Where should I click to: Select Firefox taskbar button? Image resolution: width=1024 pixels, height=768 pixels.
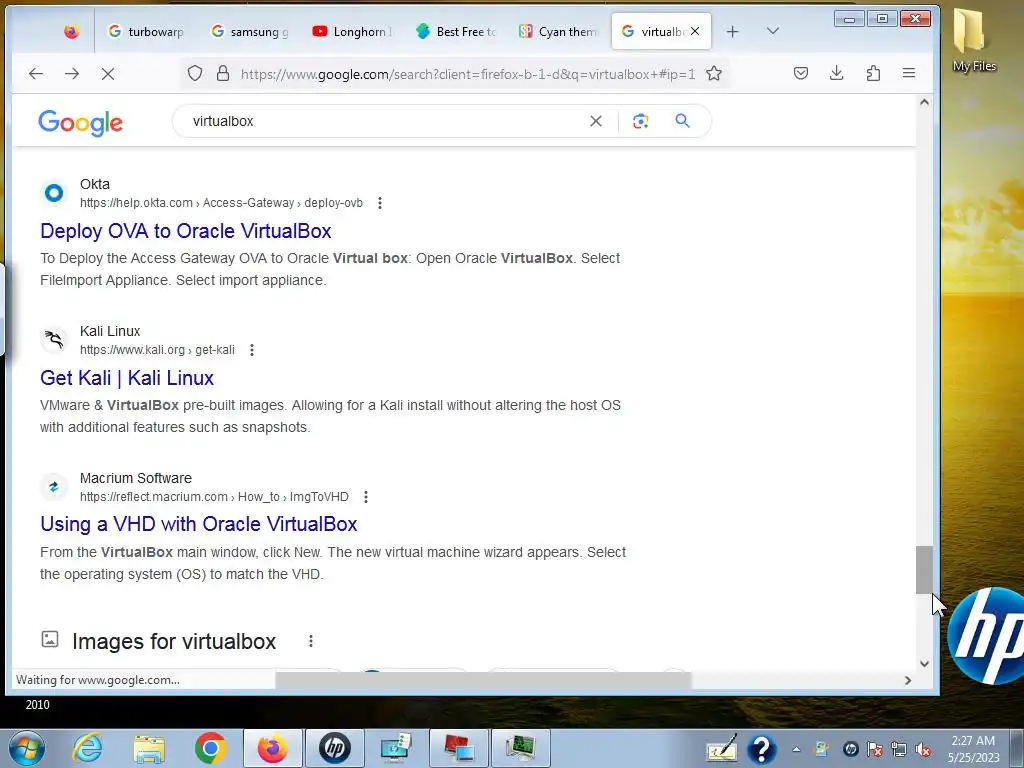point(272,748)
